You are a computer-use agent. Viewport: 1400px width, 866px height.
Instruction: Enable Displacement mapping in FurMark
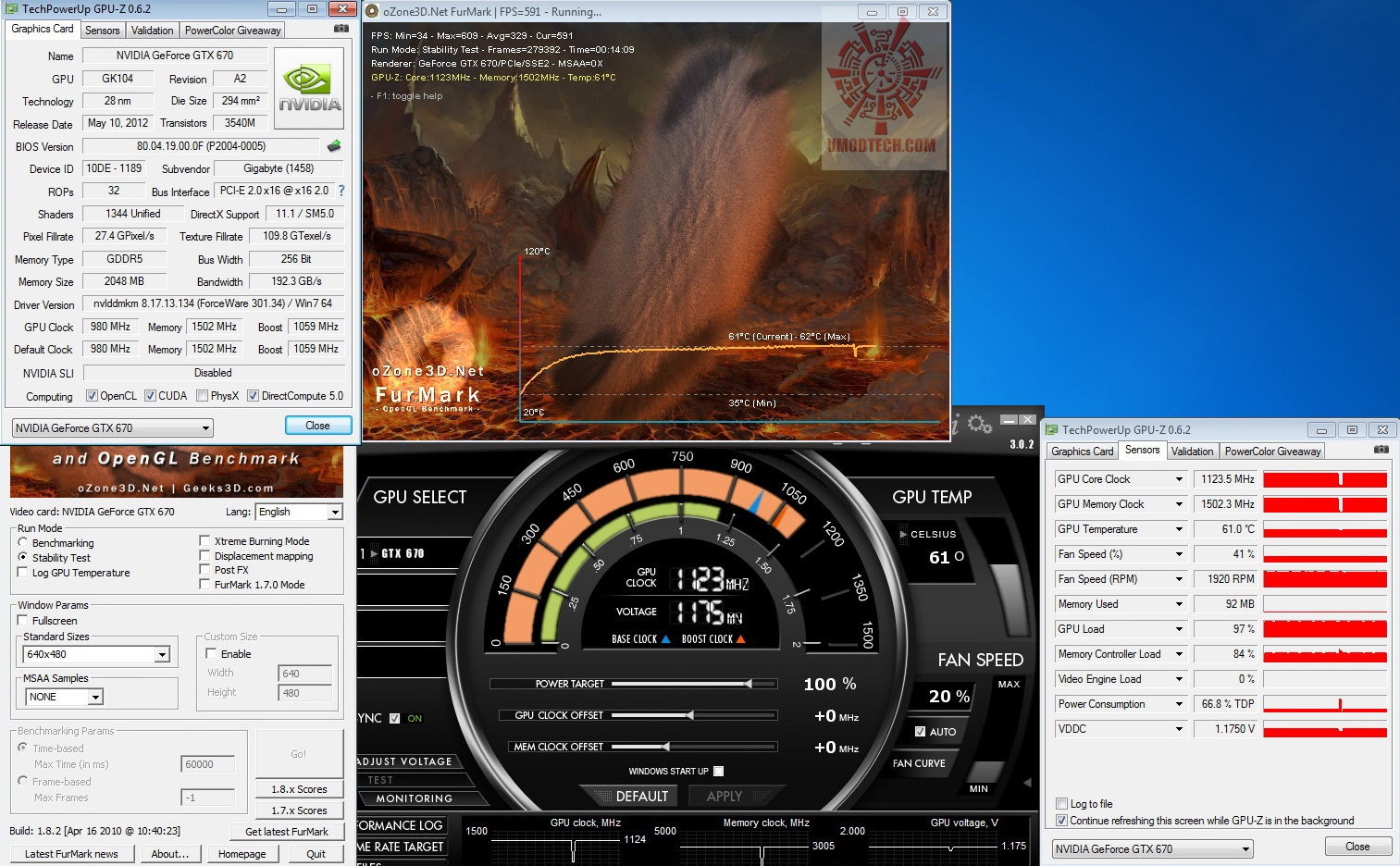point(204,556)
